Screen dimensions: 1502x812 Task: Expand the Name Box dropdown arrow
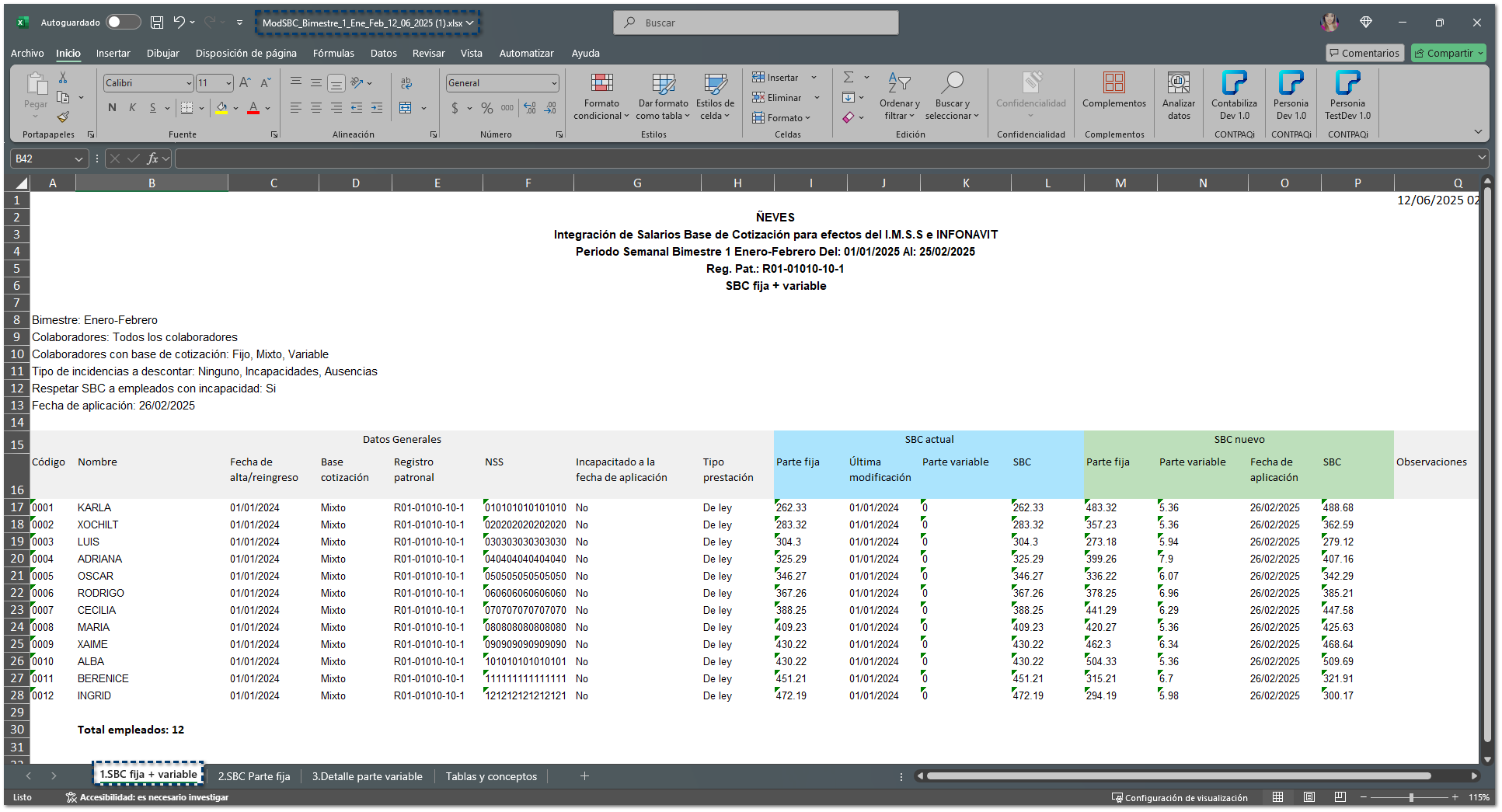[78, 159]
